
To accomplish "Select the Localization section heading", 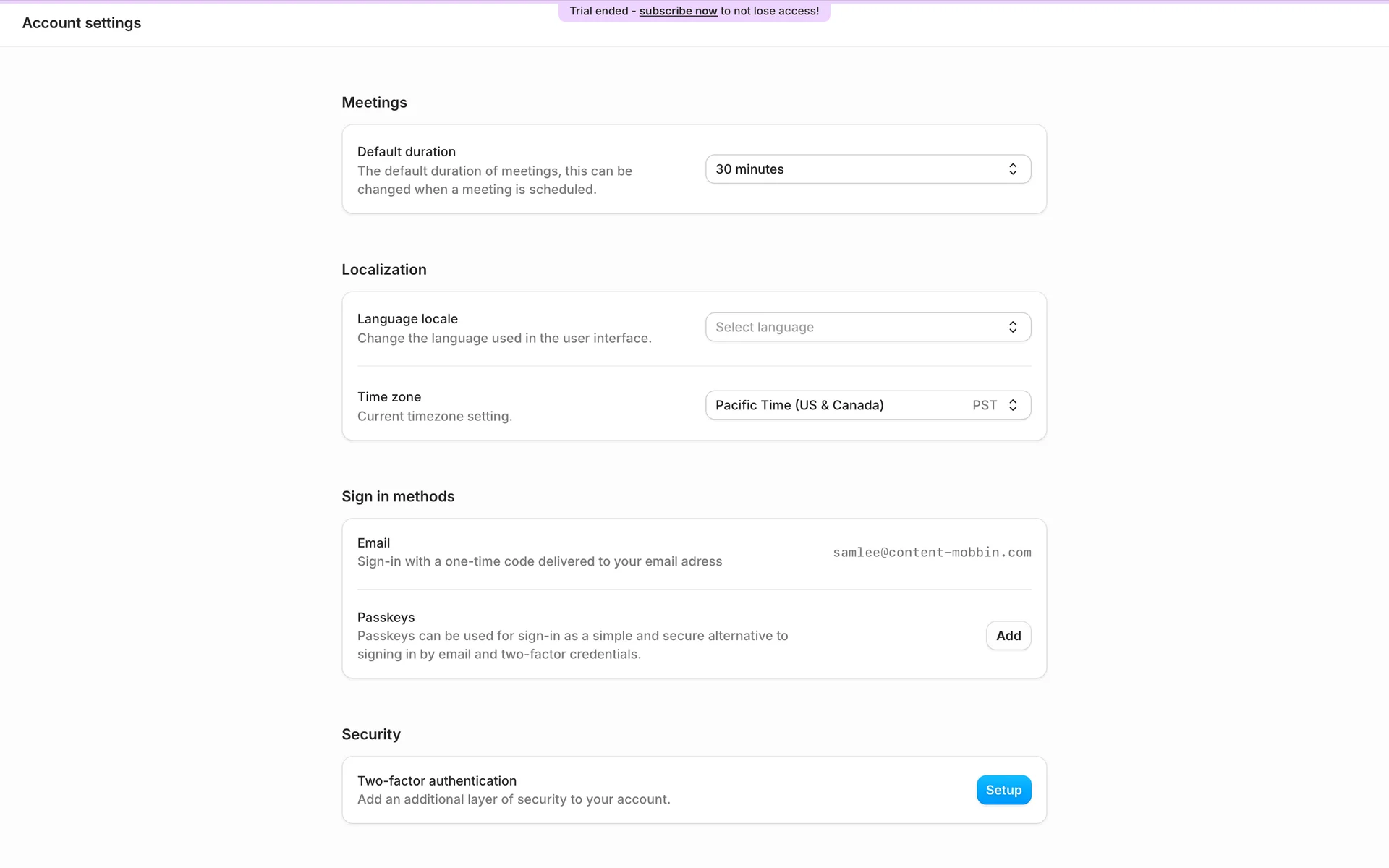I will (x=384, y=270).
